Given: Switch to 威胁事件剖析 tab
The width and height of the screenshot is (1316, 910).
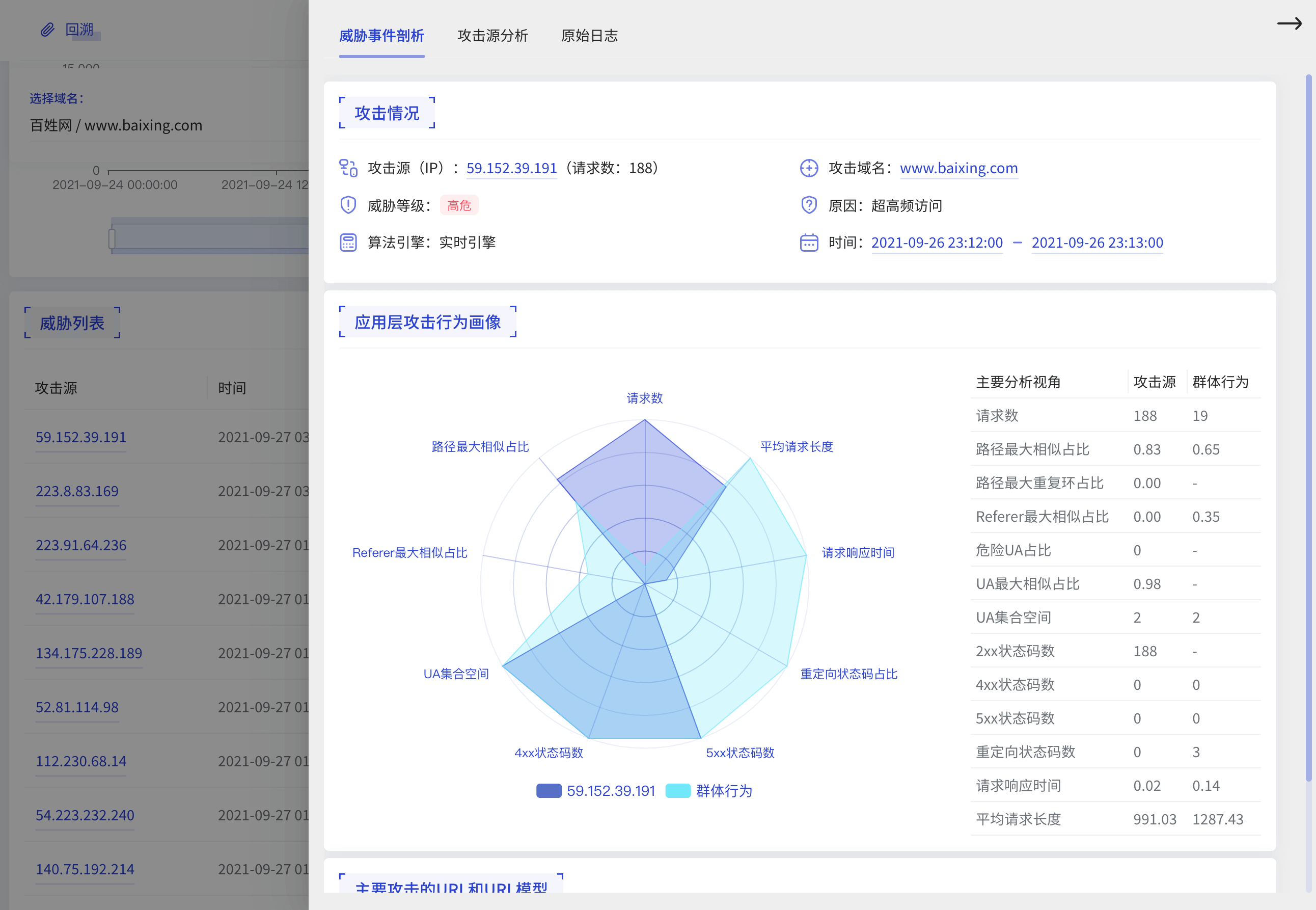Looking at the screenshot, I should point(381,35).
